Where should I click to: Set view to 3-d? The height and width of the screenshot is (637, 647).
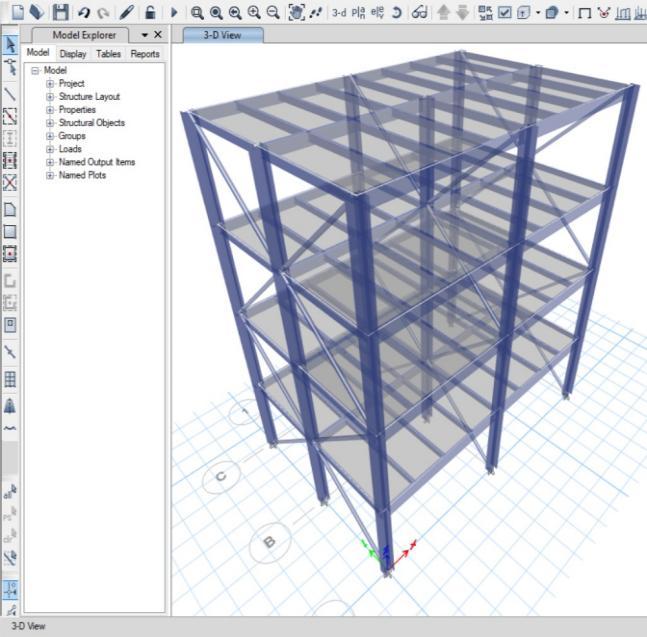(339, 13)
